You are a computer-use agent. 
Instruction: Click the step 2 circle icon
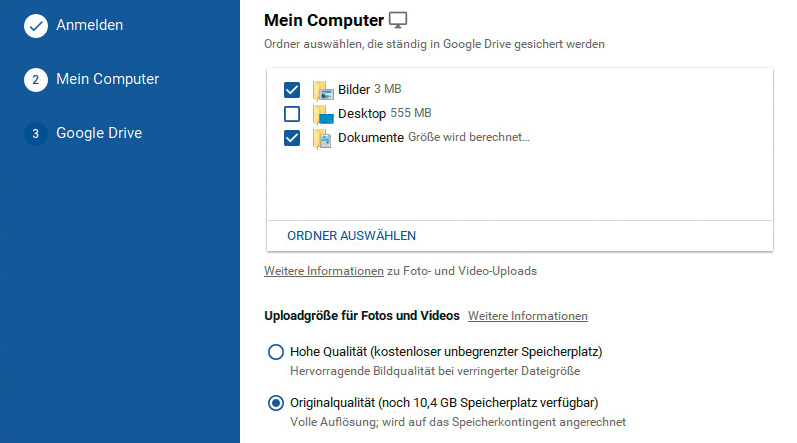(36, 80)
